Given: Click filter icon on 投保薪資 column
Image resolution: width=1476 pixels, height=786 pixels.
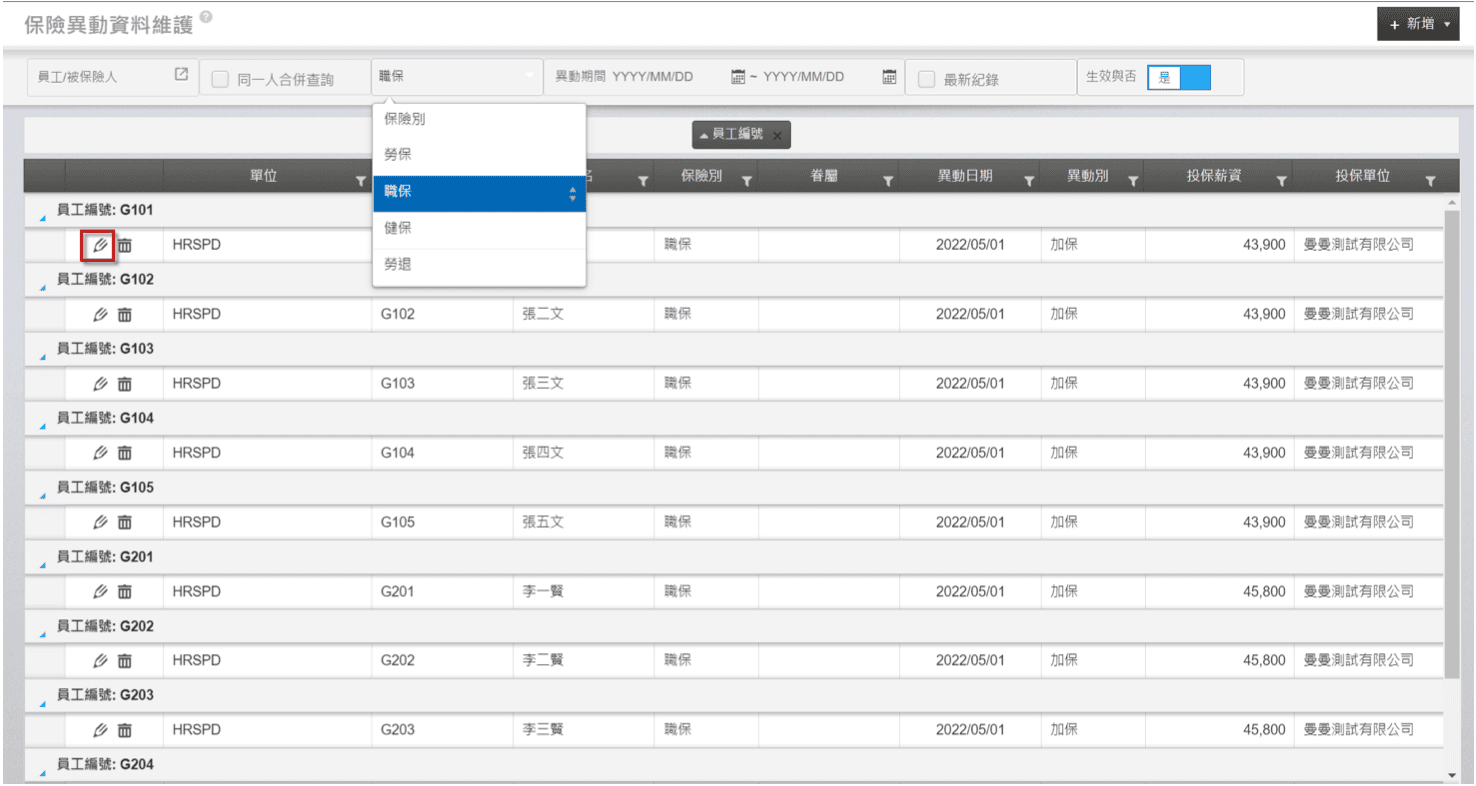Looking at the screenshot, I should [x=1281, y=181].
